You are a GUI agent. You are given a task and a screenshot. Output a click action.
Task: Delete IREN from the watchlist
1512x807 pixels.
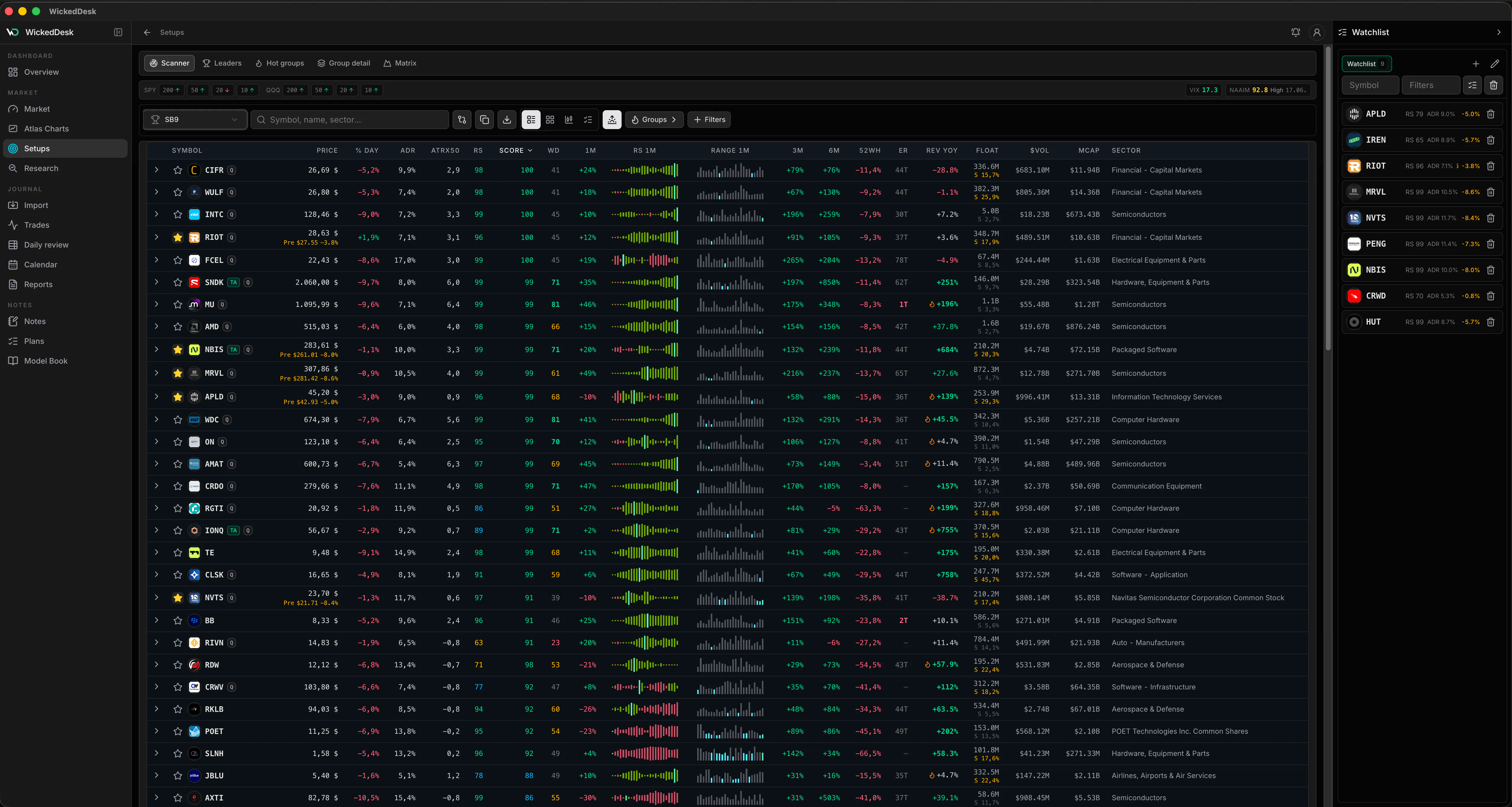[1490, 140]
